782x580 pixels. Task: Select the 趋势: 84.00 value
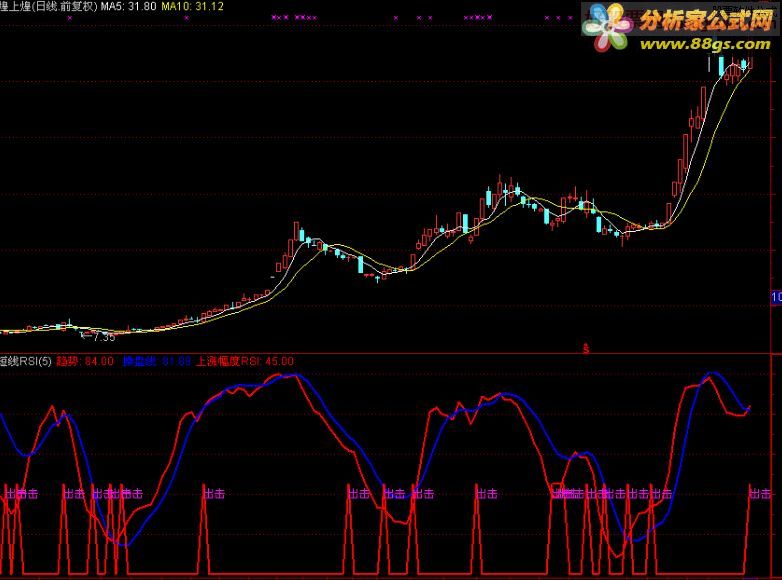coord(85,361)
